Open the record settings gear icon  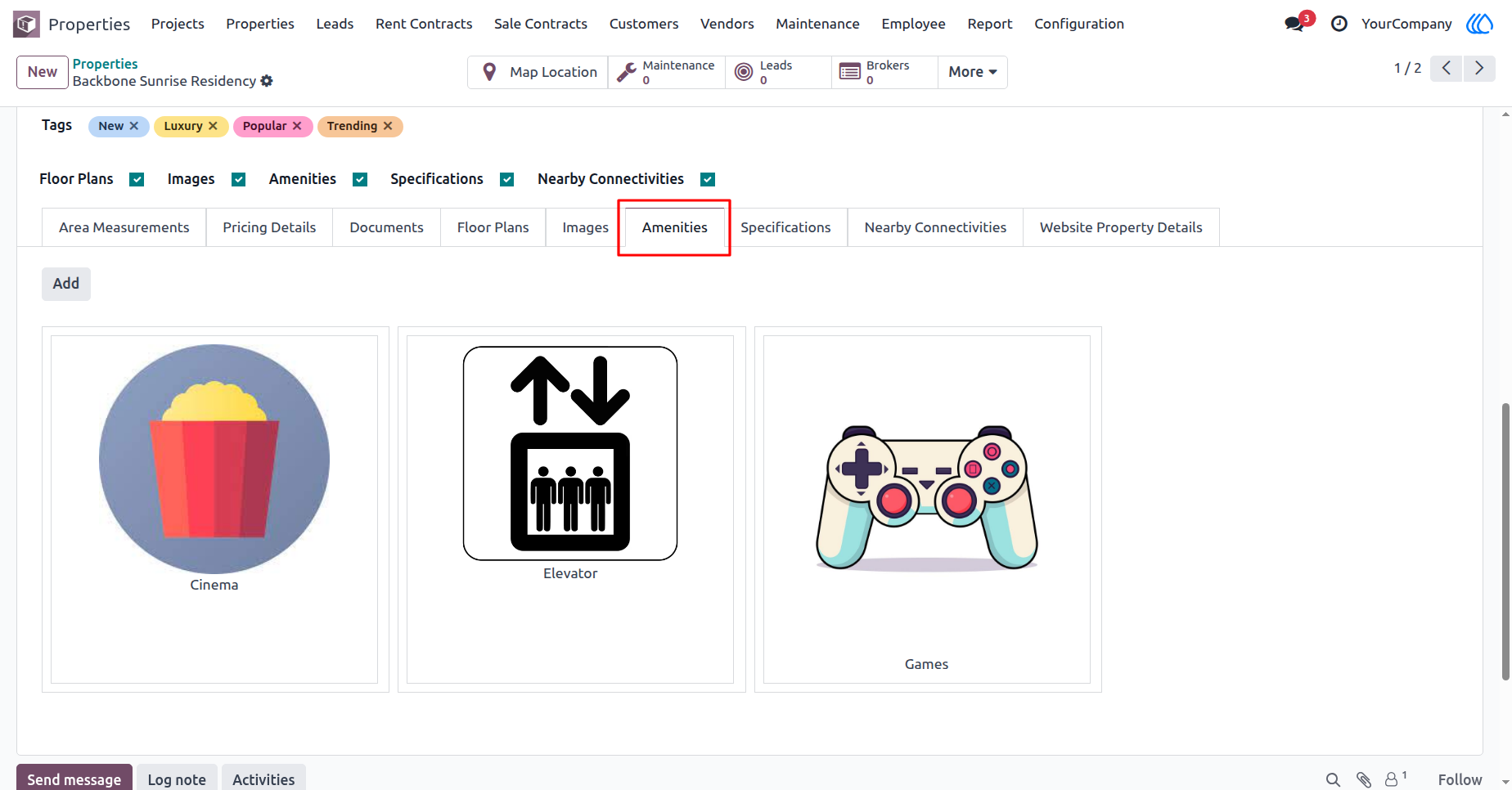point(267,81)
